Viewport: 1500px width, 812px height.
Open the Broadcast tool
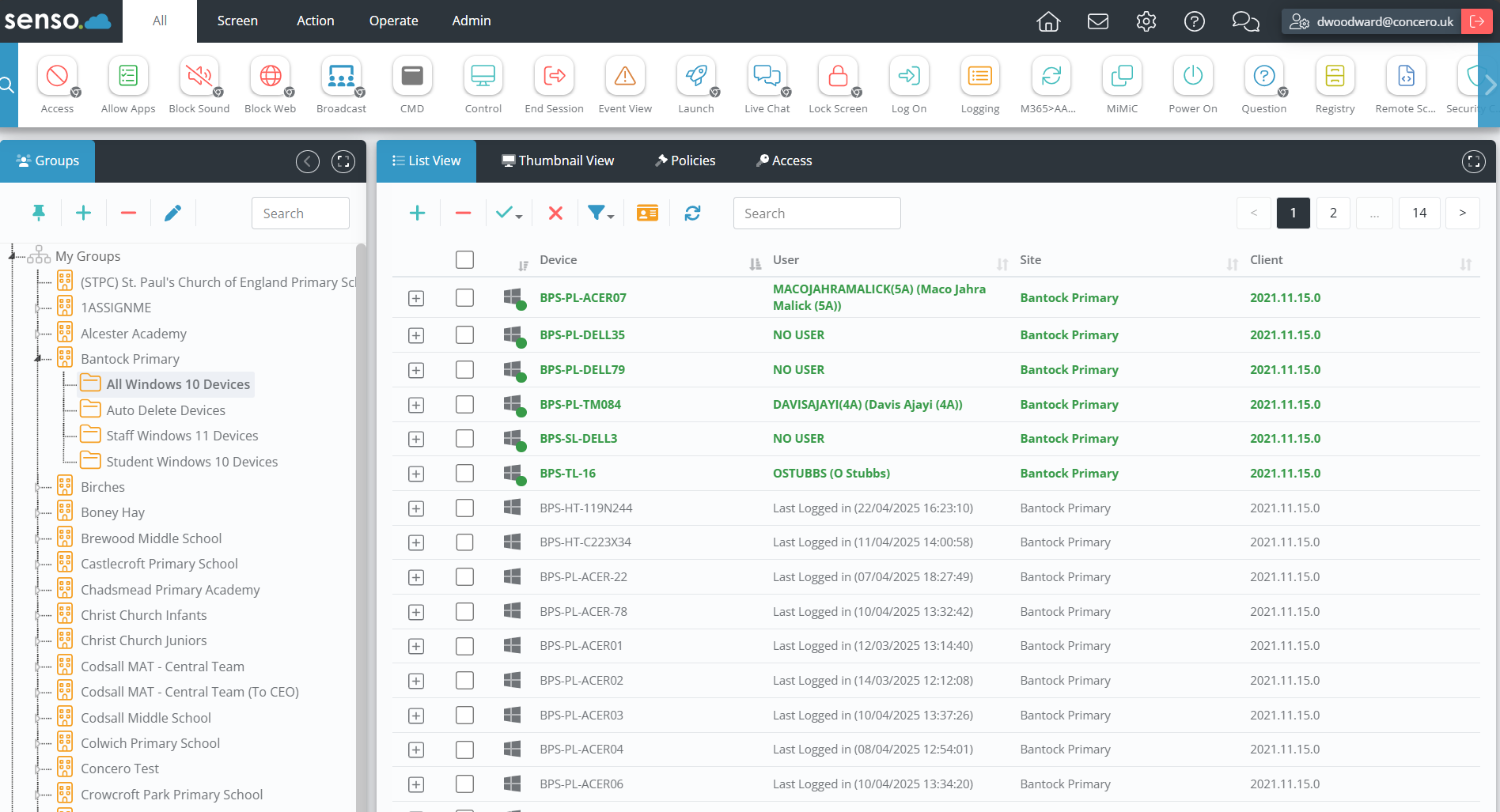pyautogui.click(x=341, y=77)
